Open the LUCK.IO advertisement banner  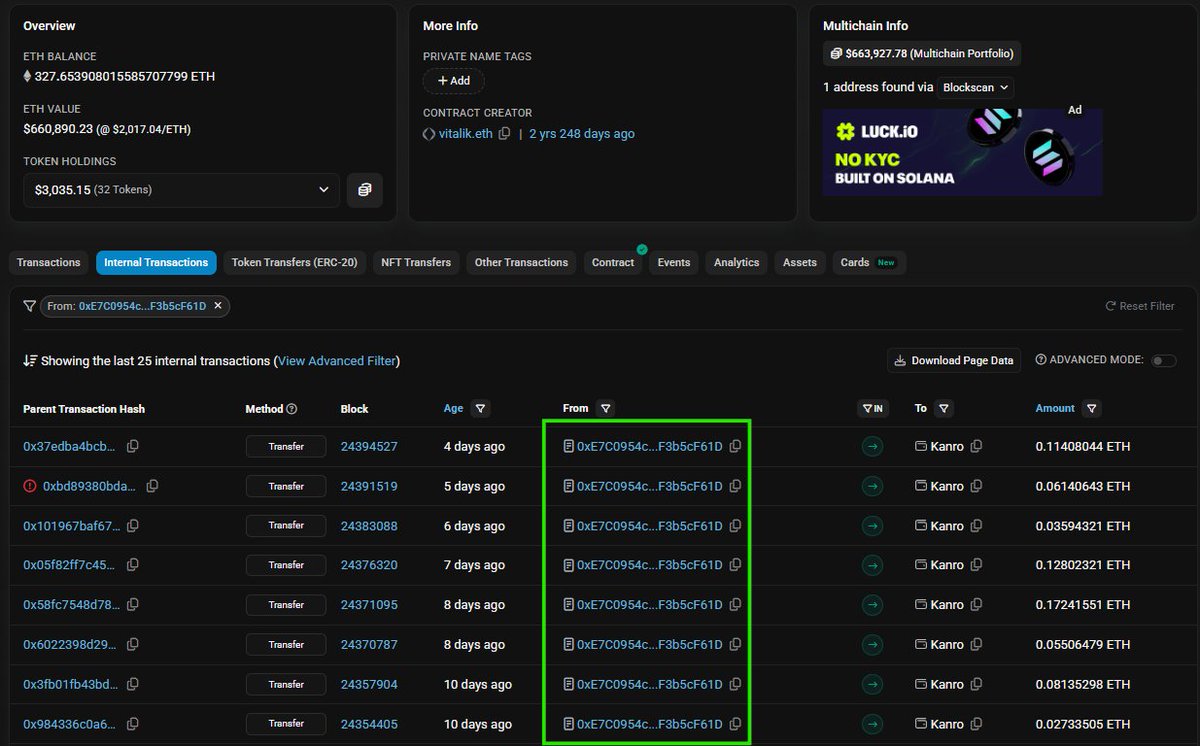962,152
